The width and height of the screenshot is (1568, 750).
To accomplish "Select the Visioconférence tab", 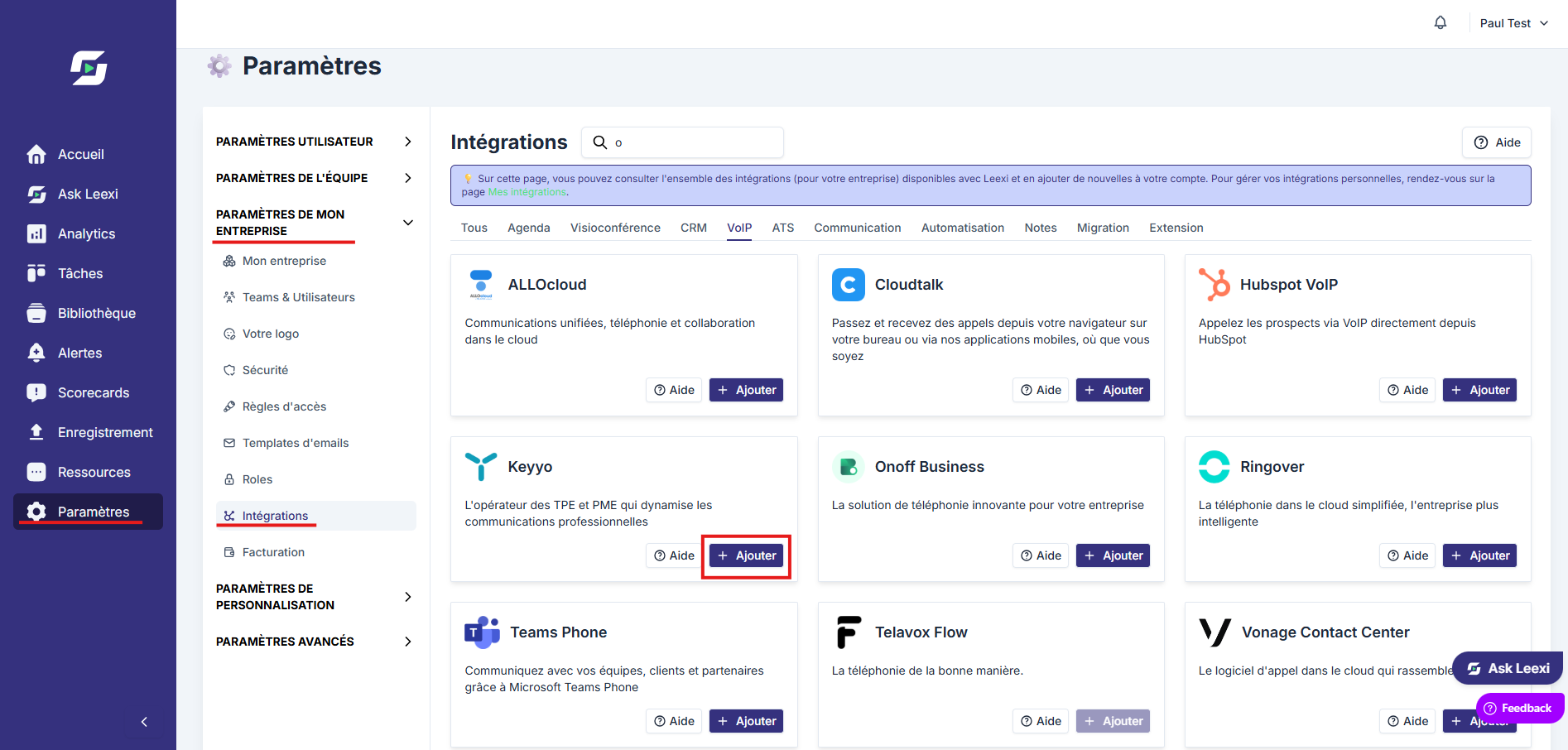I will 615,228.
